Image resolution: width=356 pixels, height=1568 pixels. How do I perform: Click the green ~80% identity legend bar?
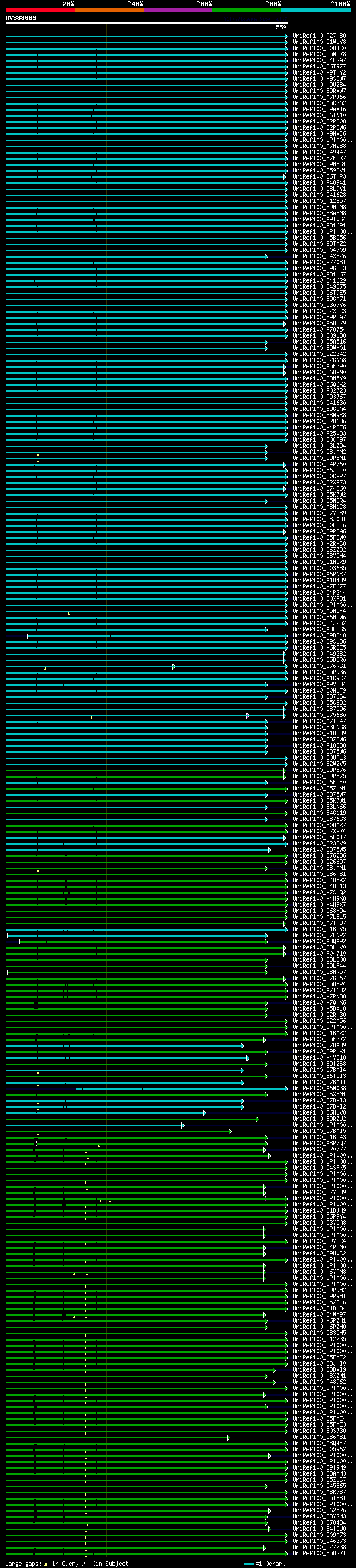(x=247, y=10)
